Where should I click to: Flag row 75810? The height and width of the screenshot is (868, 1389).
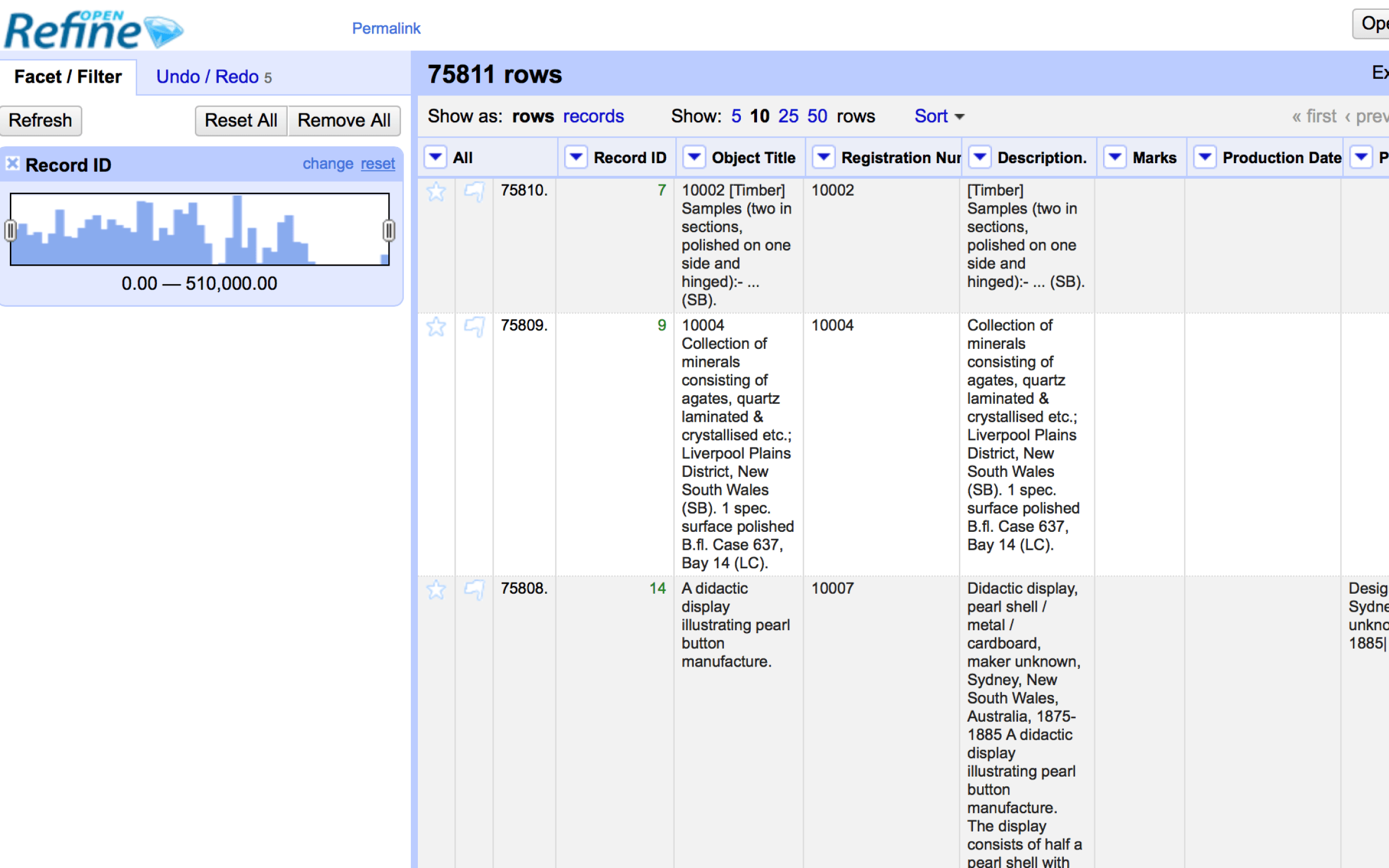[474, 192]
